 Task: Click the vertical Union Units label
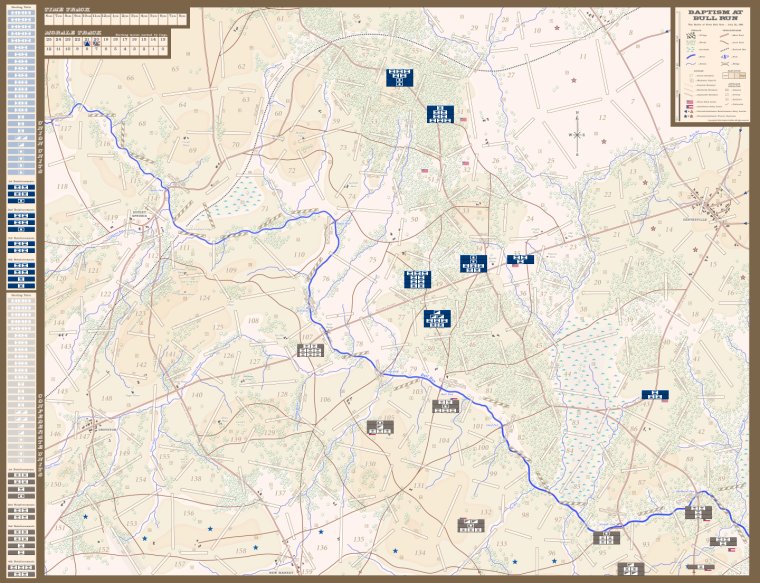(40, 146)
